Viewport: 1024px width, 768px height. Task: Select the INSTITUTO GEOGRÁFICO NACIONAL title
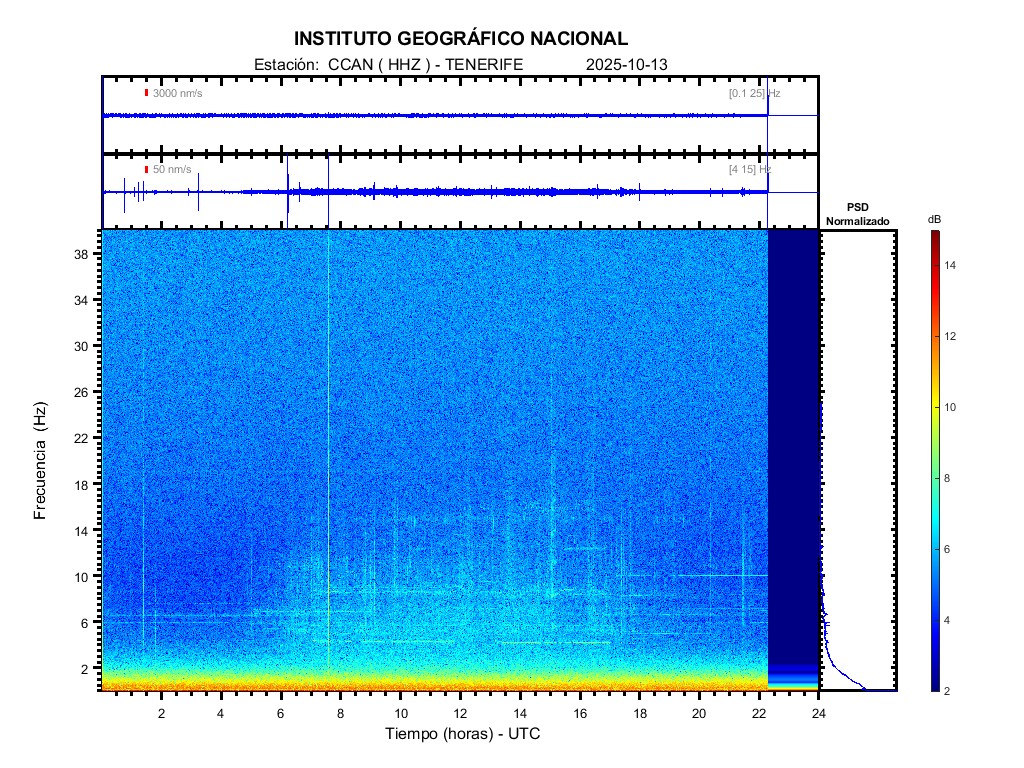(x=461, y=39)
